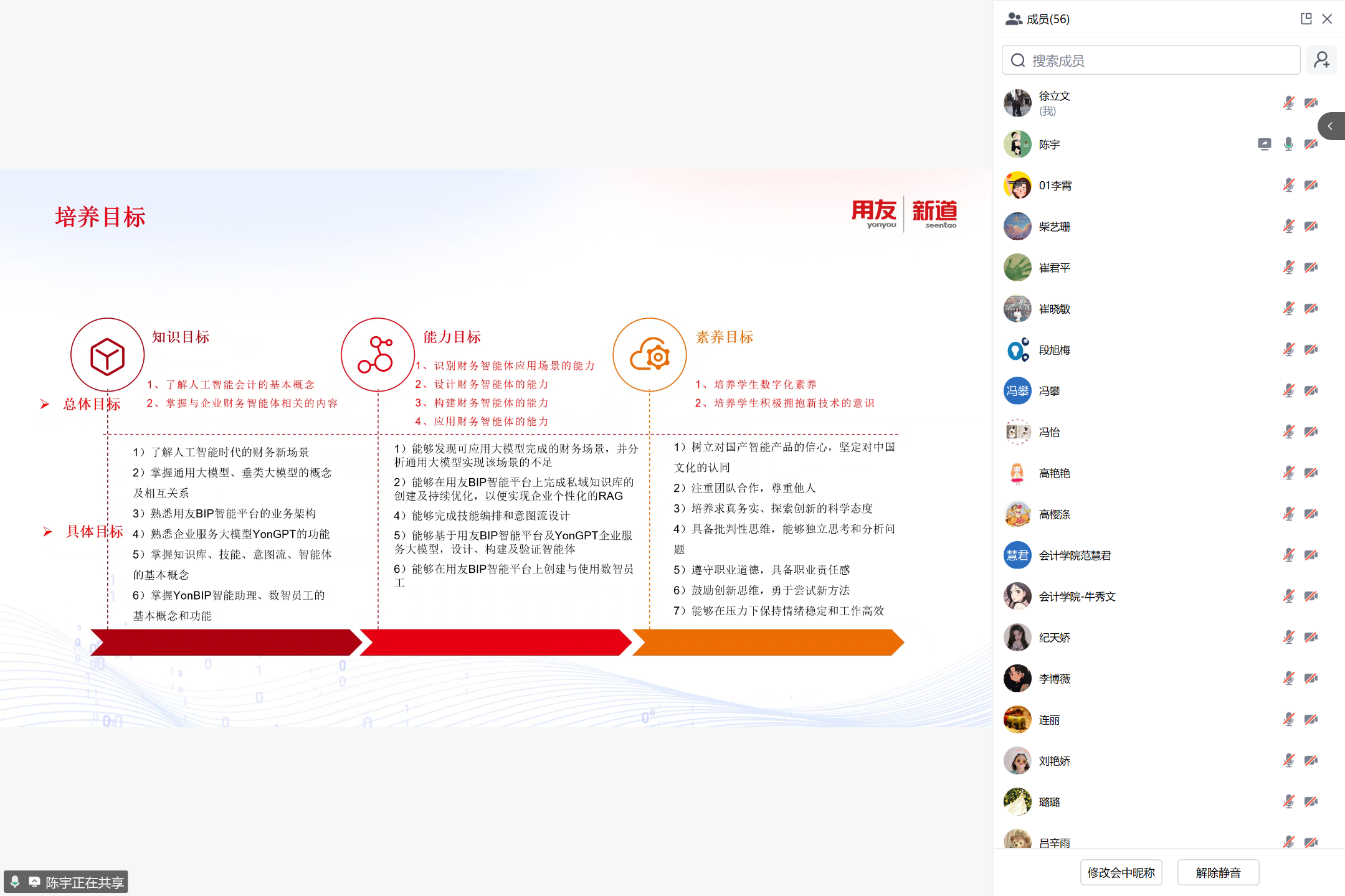Click 01李霄's muted microphone icon
Screen dimensions: 1345x896
1288,186
